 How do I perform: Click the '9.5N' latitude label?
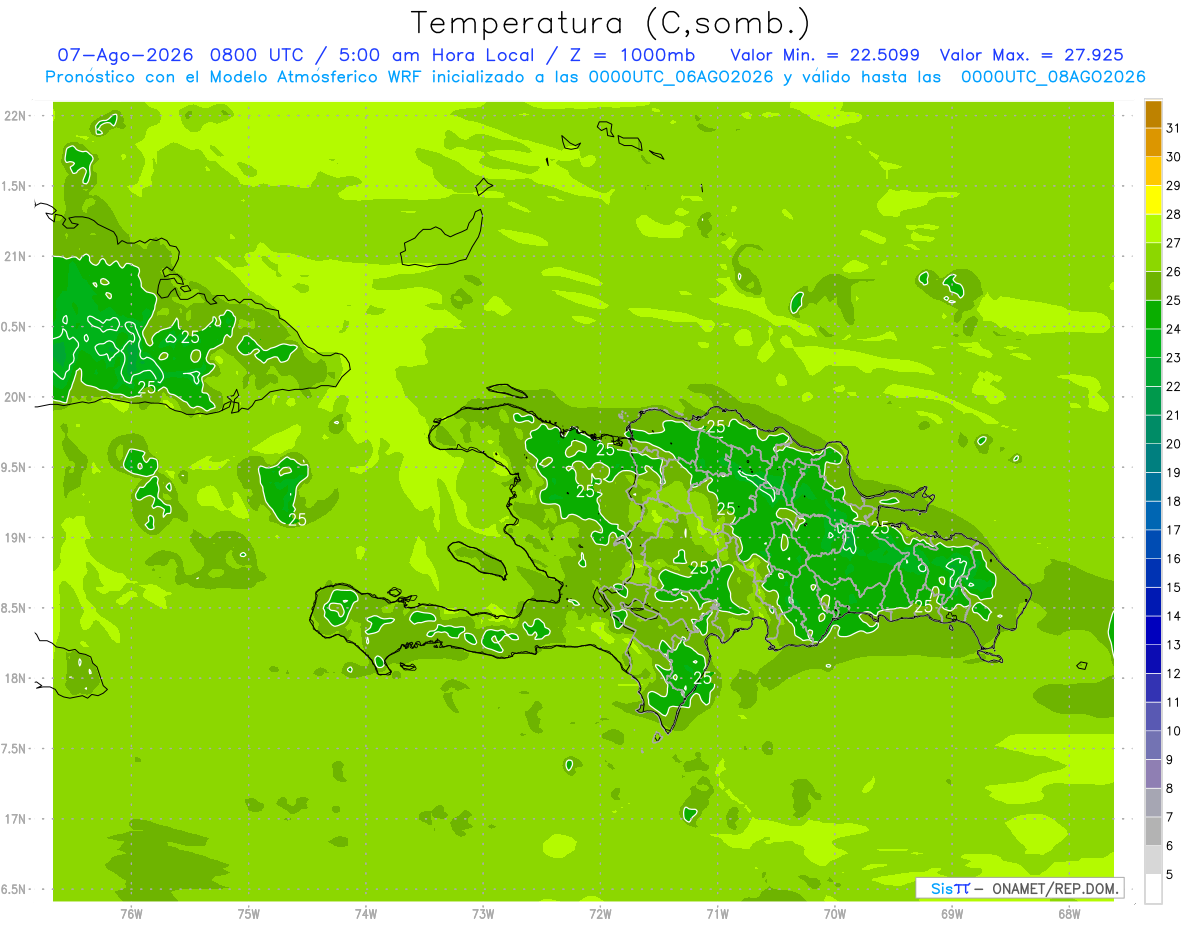[x=14, y=467]
